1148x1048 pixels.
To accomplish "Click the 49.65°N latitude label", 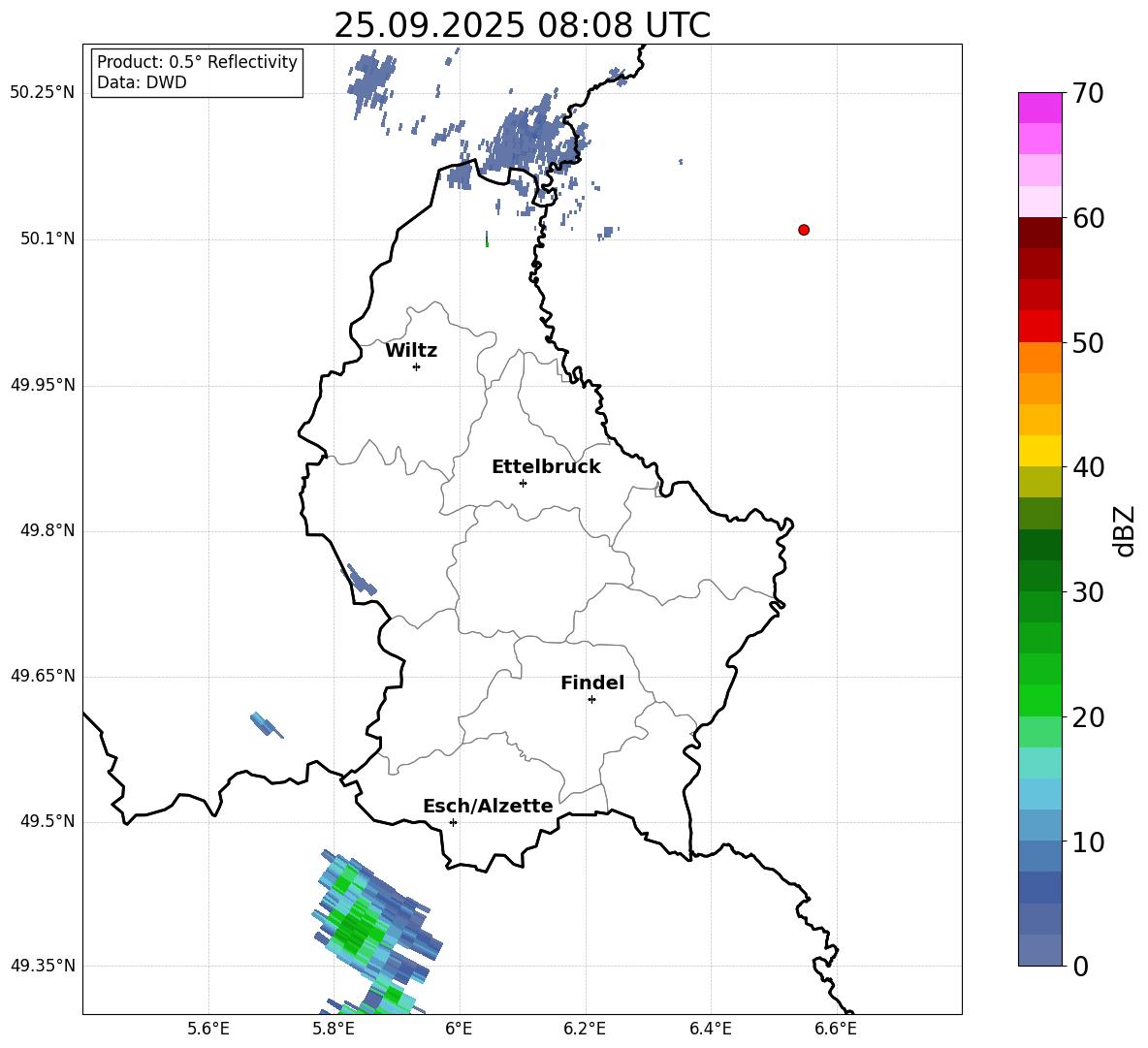I will click(43, 676).
